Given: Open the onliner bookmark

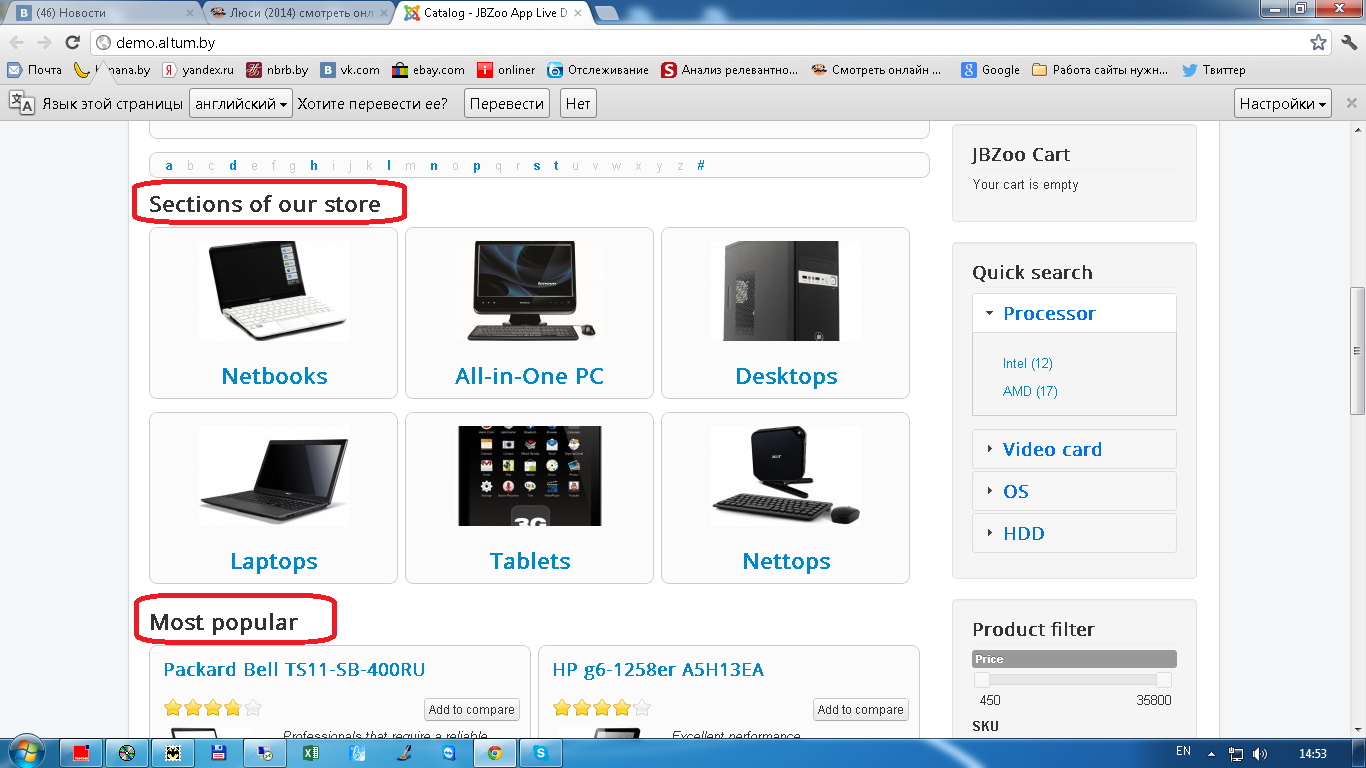Looking at the screenshot, I should (x=506, y=70).
